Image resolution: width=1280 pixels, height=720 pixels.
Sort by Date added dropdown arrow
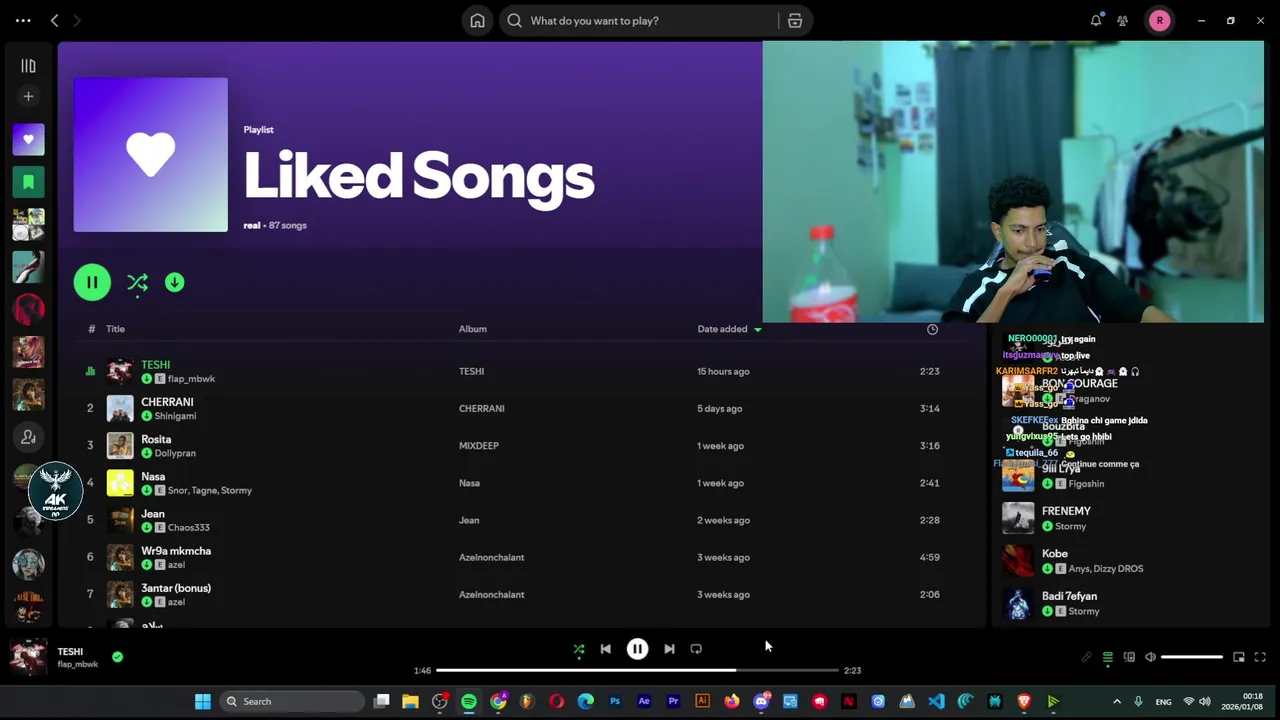[x=757, y=329]
